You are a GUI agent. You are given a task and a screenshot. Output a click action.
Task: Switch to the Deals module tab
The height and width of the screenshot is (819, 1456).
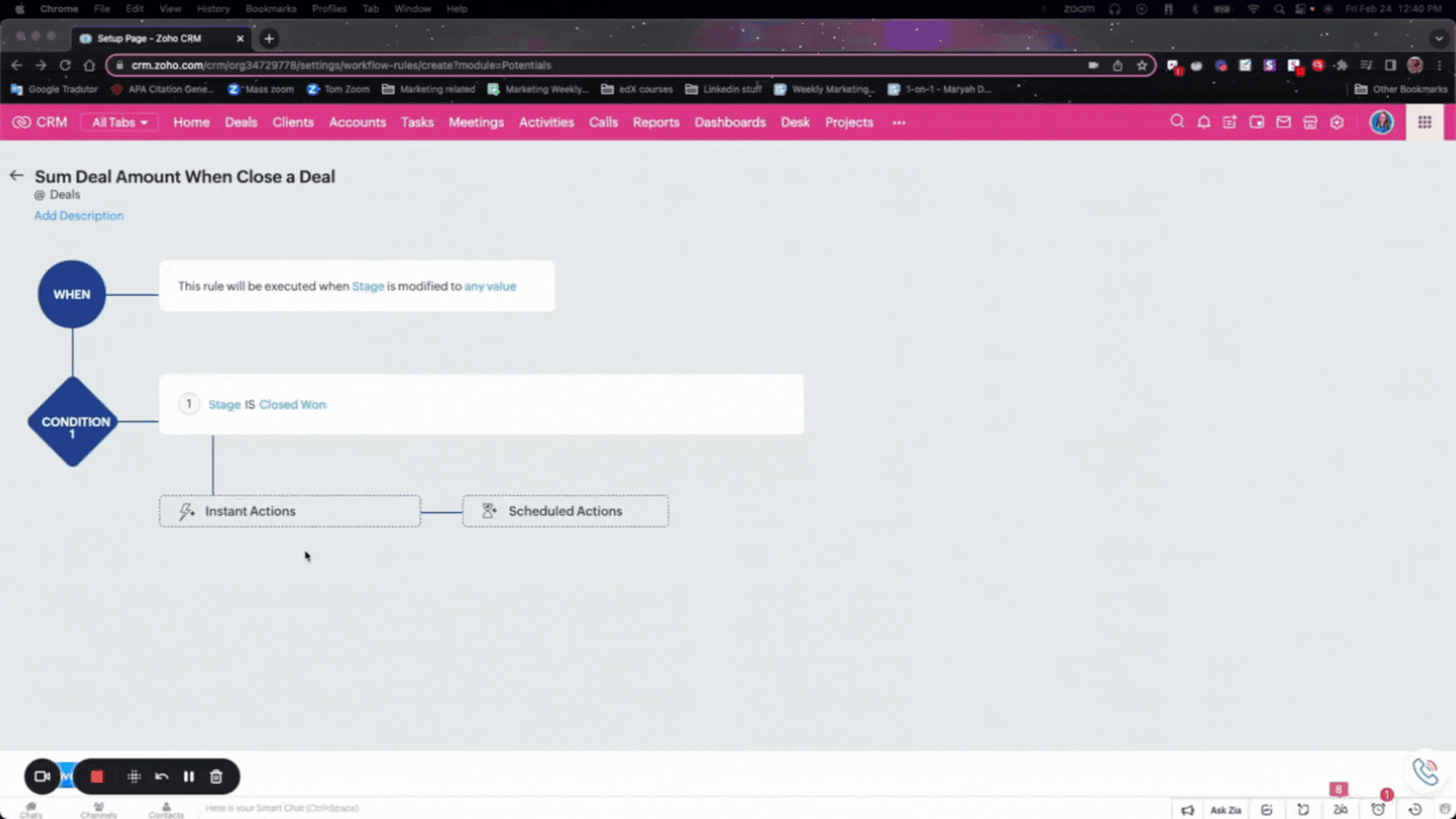240,122
